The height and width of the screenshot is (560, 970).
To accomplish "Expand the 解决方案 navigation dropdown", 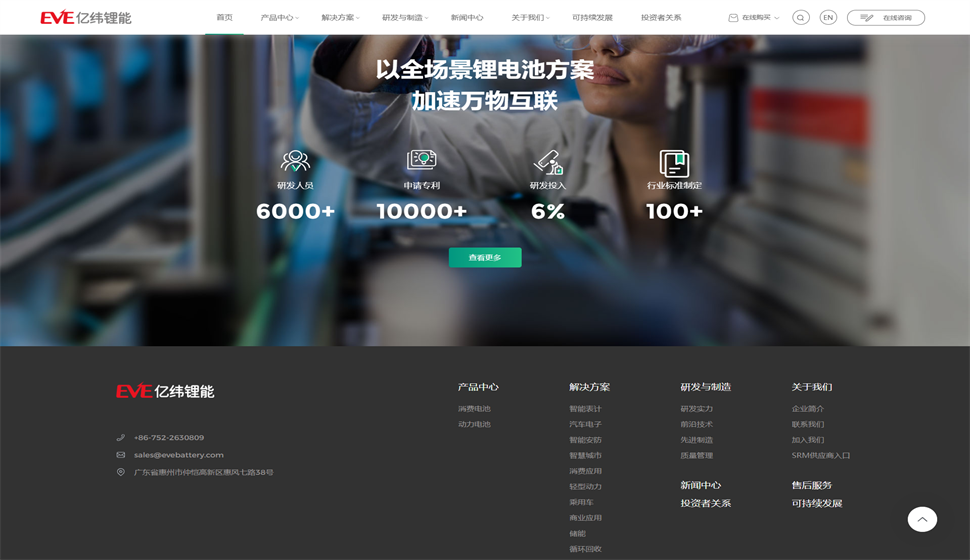I will 340,18.
